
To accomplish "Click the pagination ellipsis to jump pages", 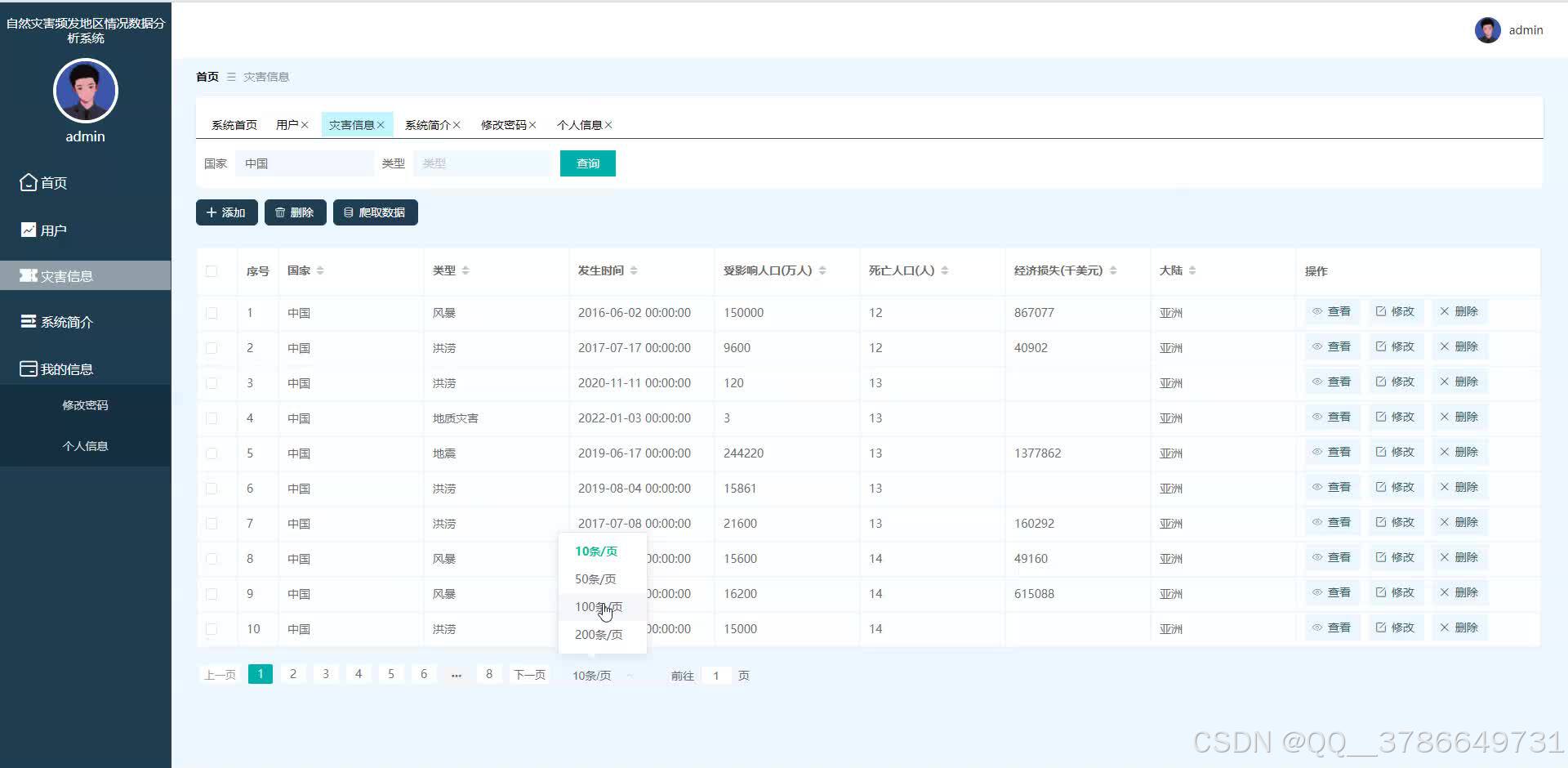I will 457,674.
